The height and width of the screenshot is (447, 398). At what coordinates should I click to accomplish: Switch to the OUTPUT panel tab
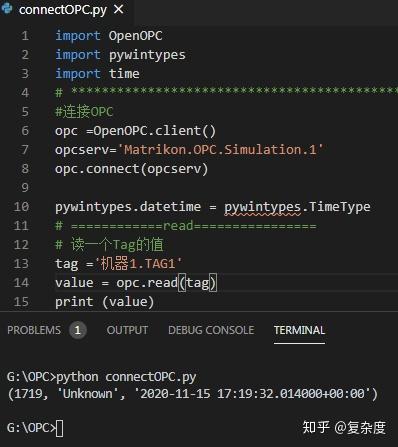click(x=127, y=330)
